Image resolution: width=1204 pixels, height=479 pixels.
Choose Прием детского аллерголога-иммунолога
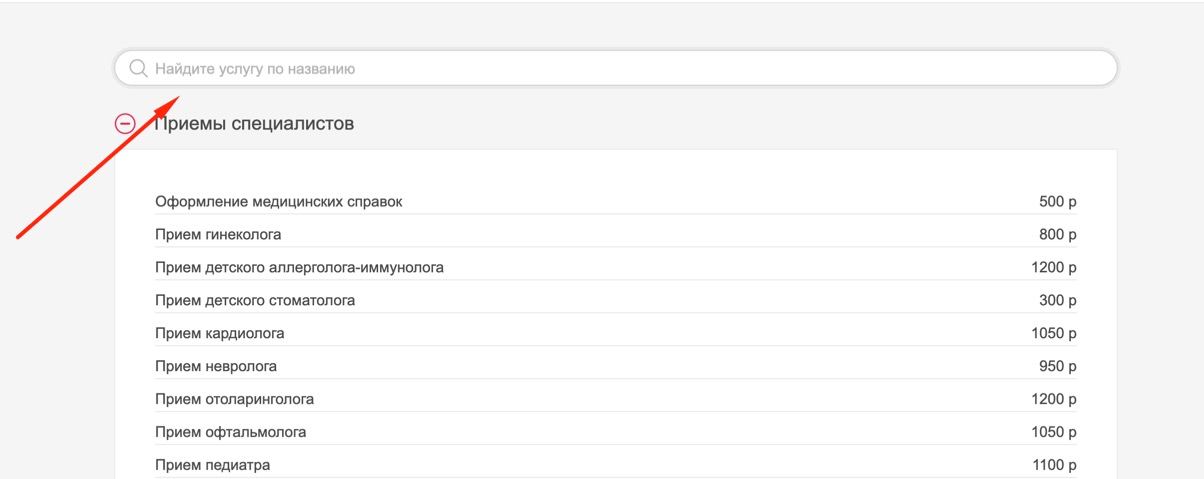tap(299, 268)
